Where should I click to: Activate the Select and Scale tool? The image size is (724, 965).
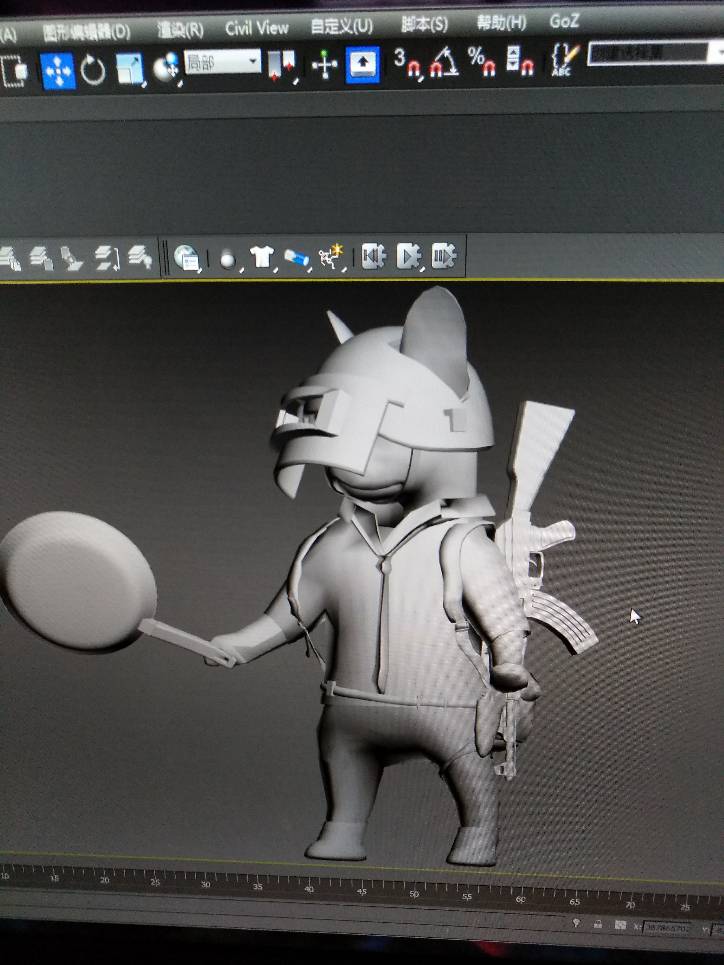tap(130, 69)
